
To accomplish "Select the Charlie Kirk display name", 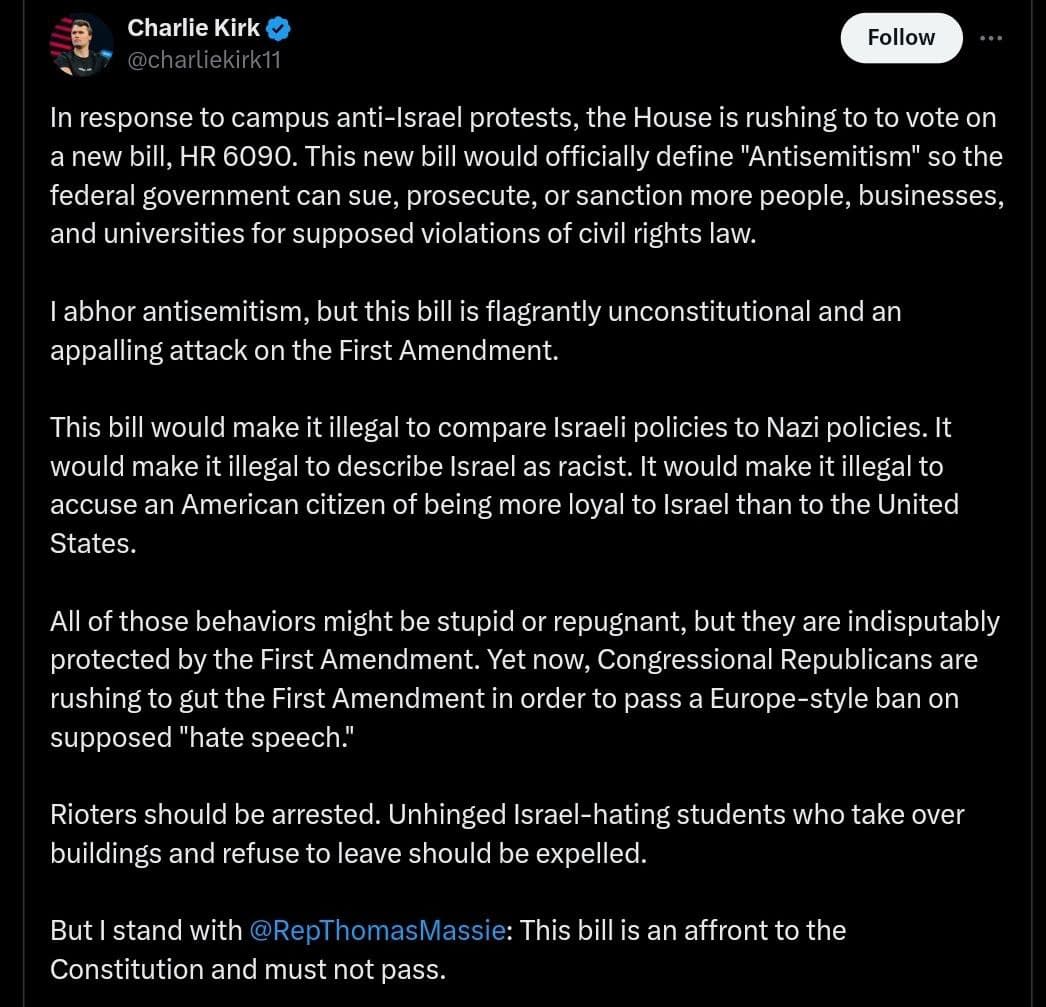I will (x=193, y=28).
